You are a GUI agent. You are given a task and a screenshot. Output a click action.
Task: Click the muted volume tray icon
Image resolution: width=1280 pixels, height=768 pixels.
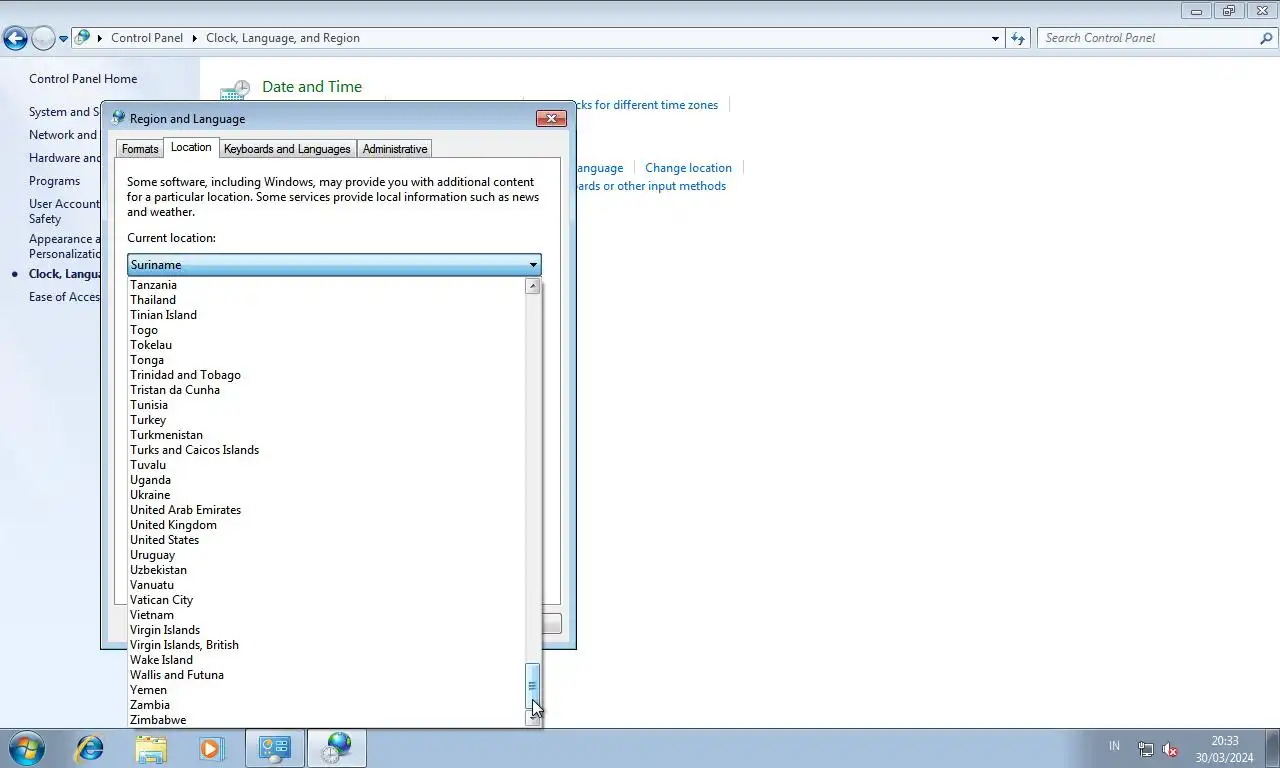click(1170, 749)
